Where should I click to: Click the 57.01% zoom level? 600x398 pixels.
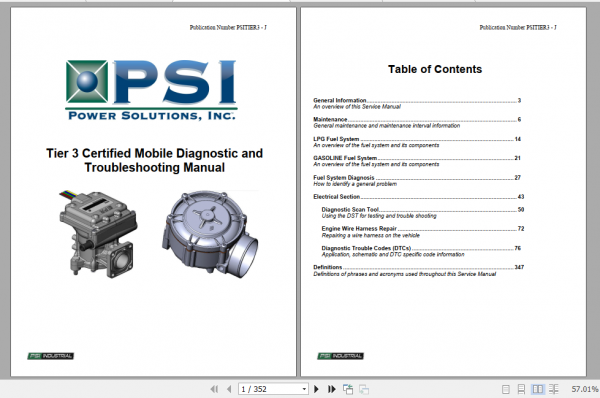pyautogui.click(x=585, y=389)
